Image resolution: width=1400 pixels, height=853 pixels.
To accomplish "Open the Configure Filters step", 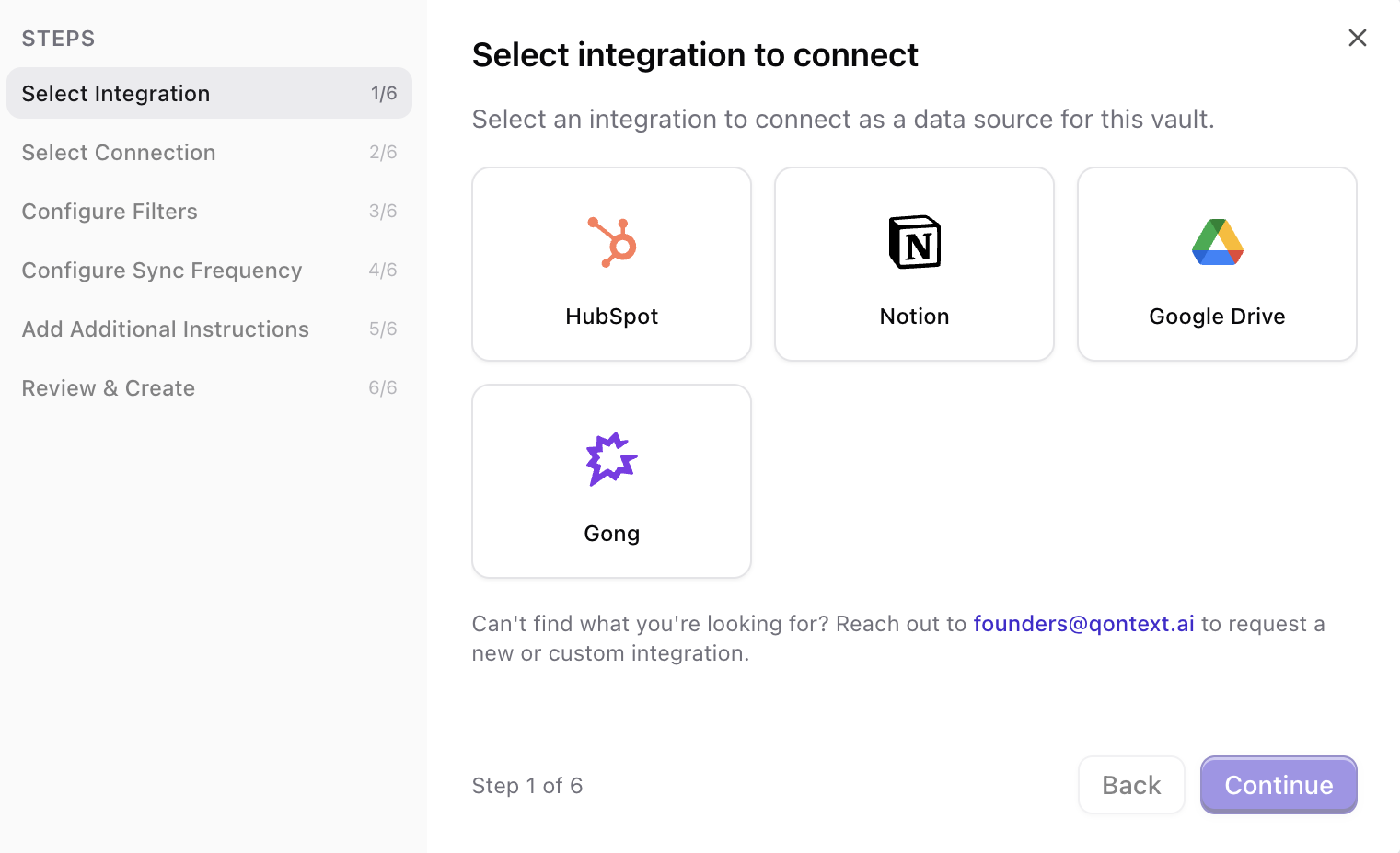I will pos(110,211).
